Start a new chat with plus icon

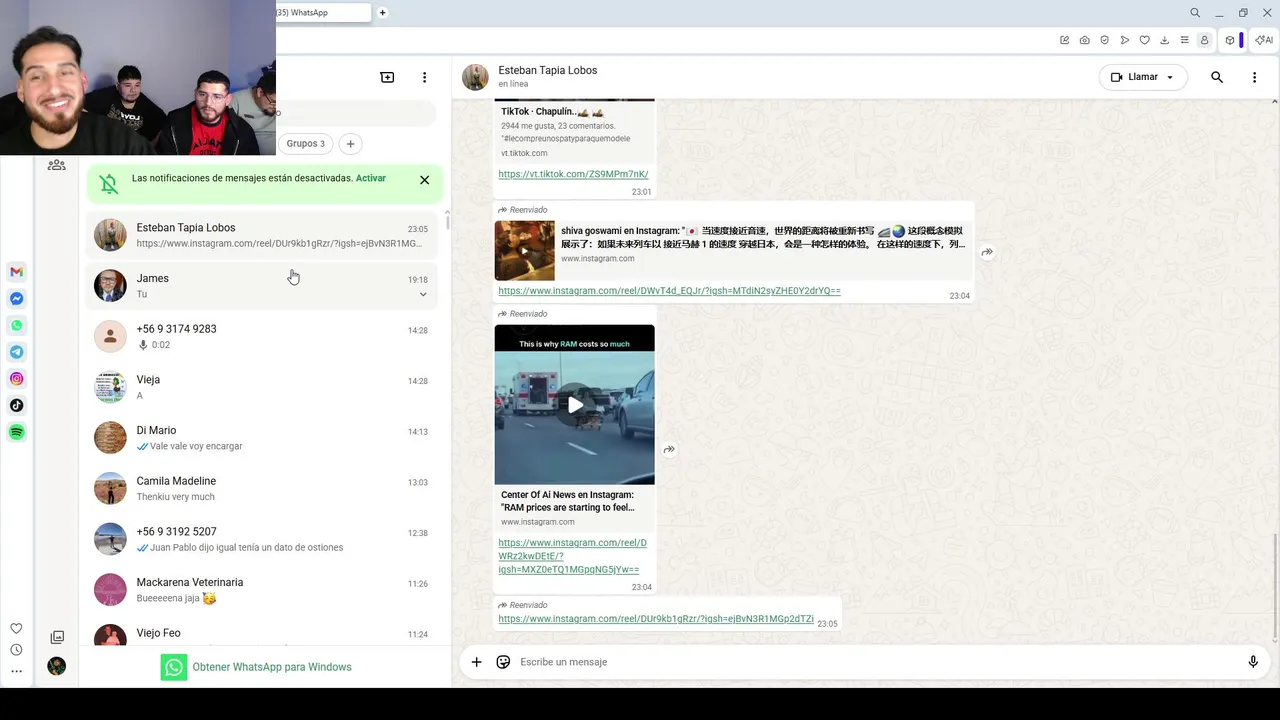click(387, 77)
